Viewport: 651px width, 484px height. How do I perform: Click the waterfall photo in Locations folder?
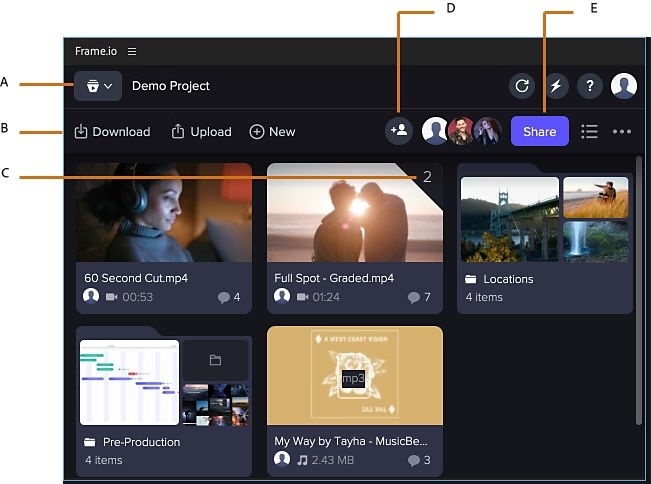click(596, 242)
